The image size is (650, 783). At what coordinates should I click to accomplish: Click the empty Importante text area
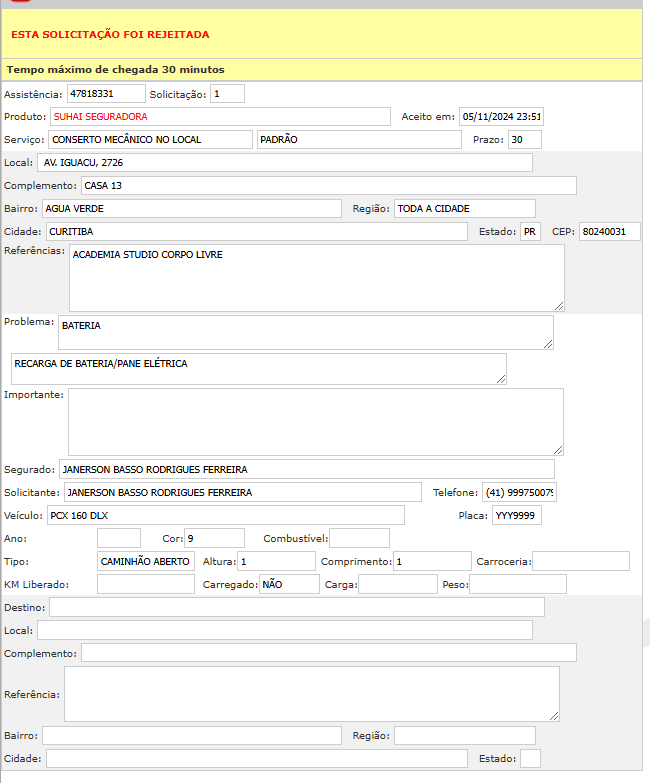(315, 422)
